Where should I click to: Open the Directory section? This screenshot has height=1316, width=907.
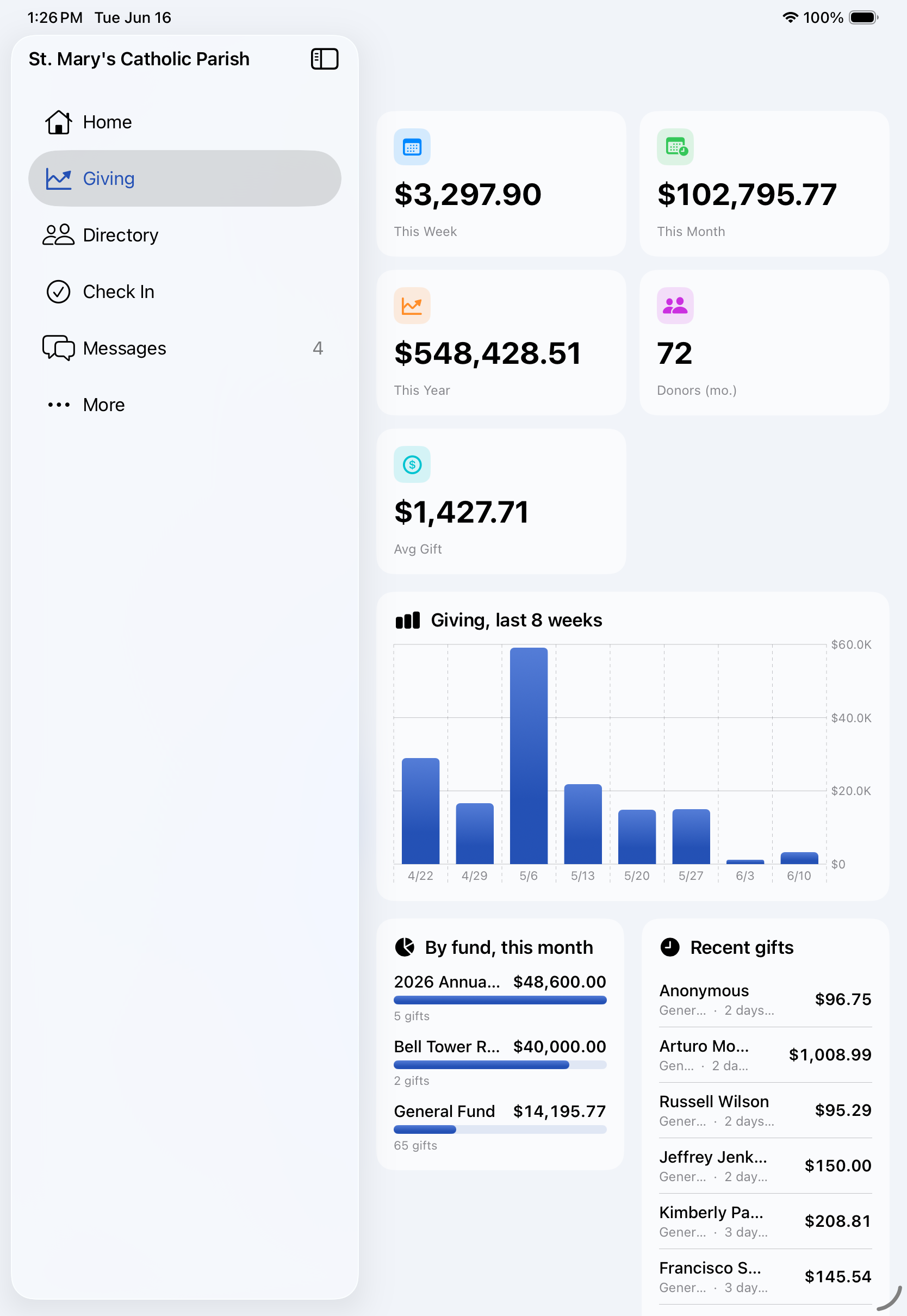click(x=185, y=235)
